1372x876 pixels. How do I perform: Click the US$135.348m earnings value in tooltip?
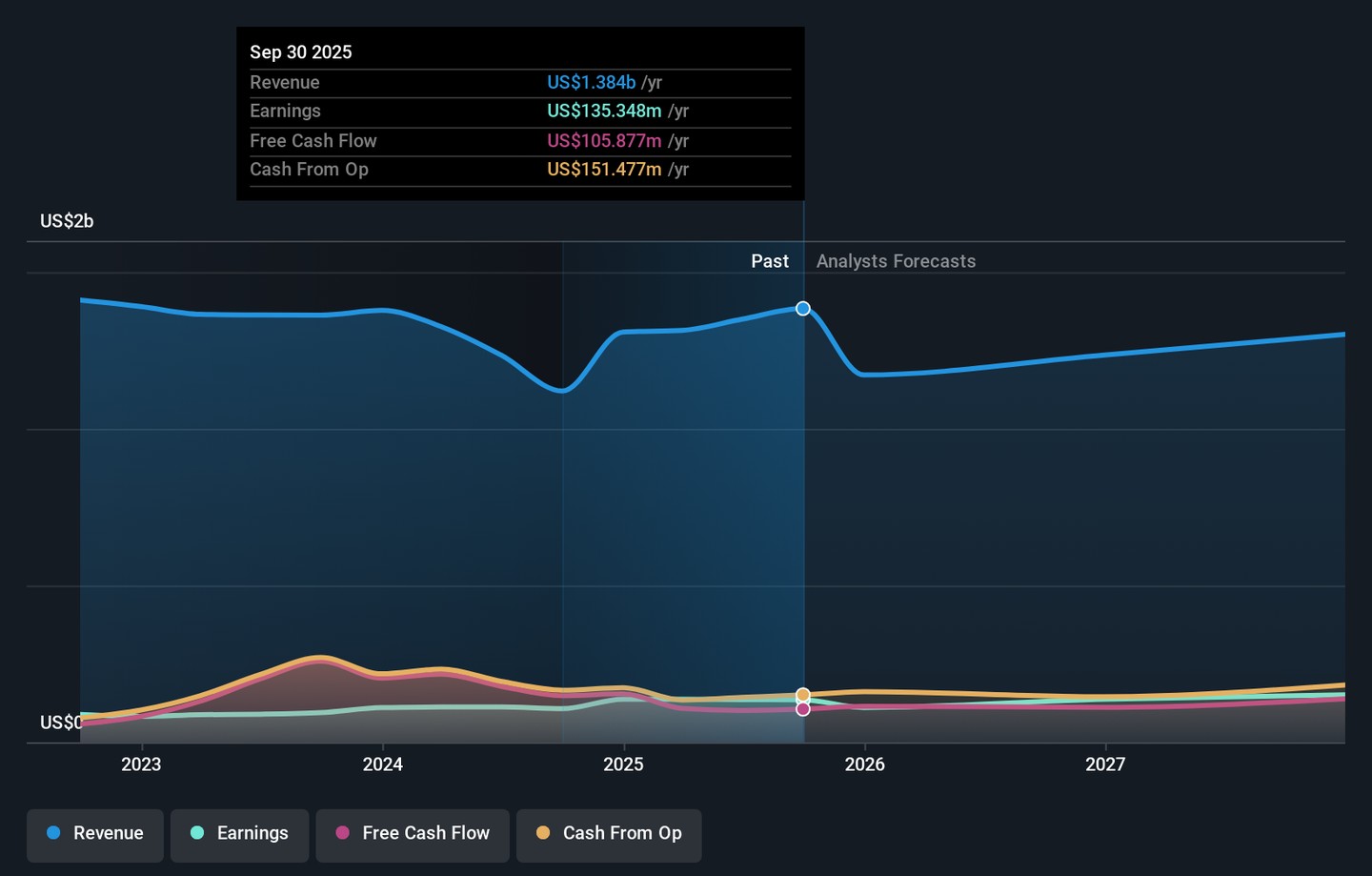point(604,112)
